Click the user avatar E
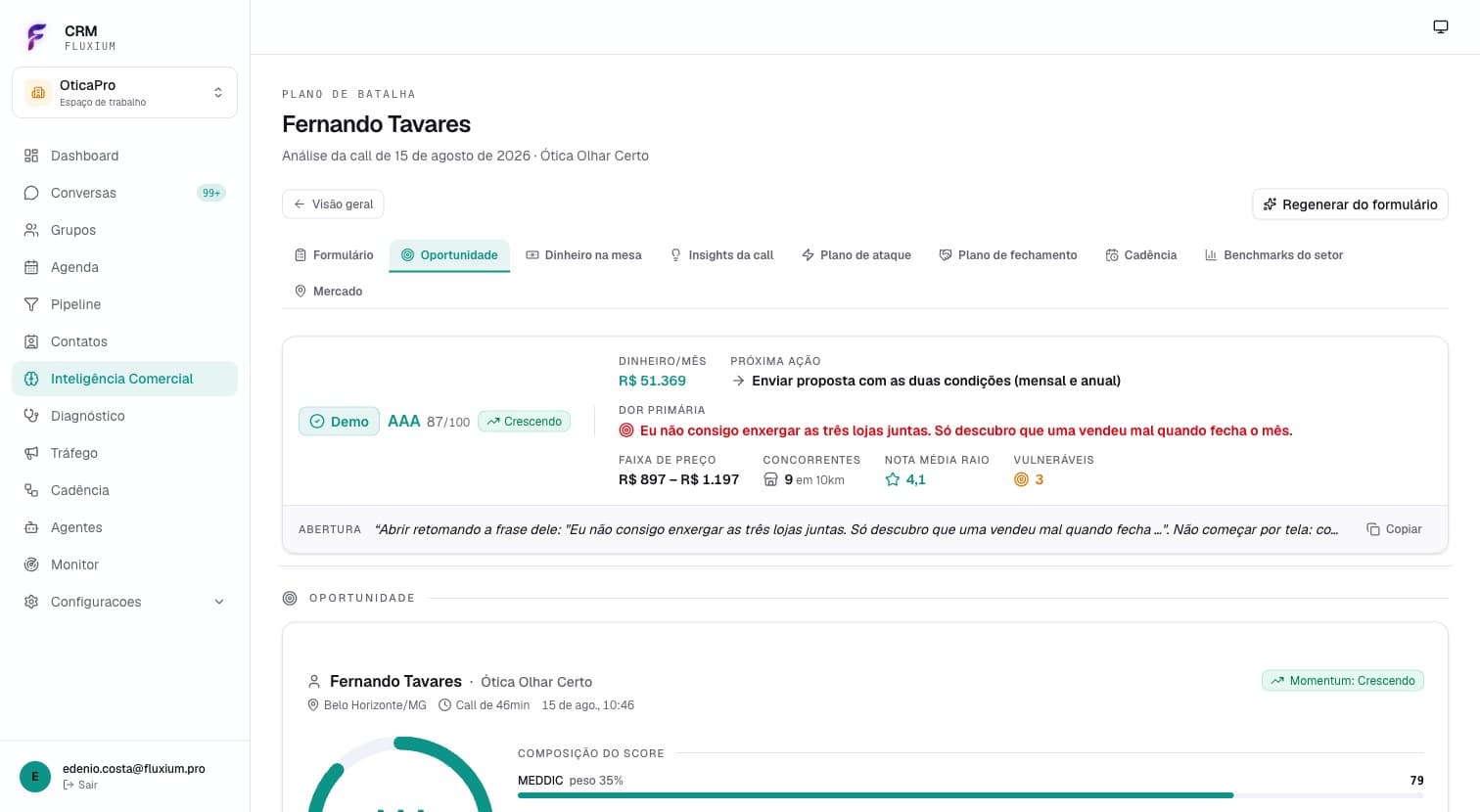Screen dimensions: 1480x812 pyautogui.click(x=35, y=777)
